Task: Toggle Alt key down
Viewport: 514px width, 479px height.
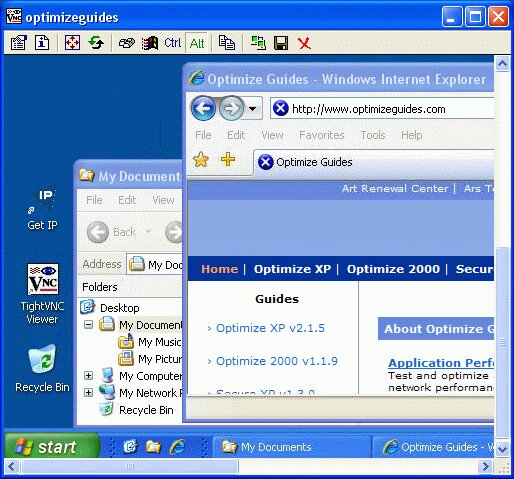Action: pos(197,43)
